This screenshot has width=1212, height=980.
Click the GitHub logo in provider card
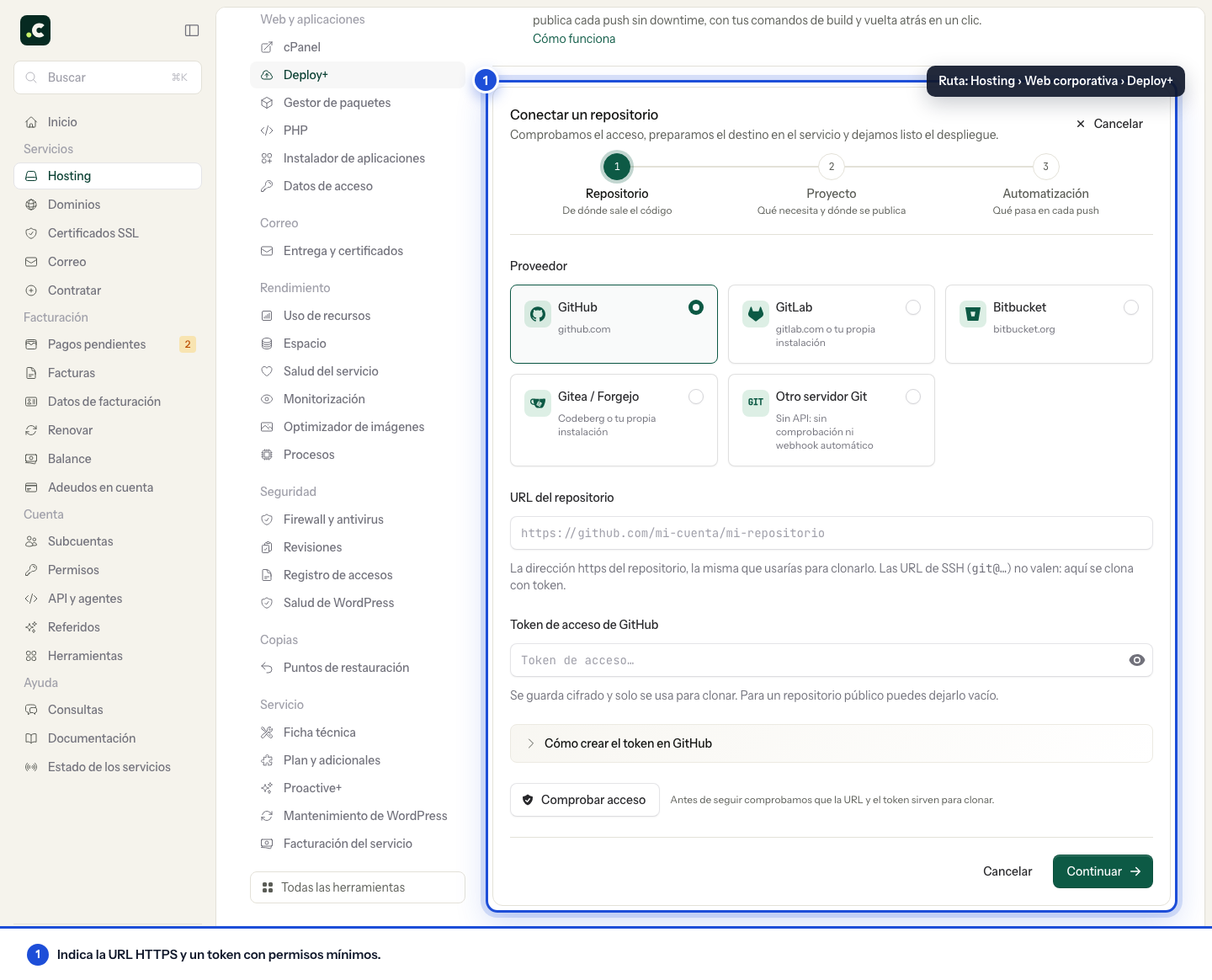click(538, 314)
